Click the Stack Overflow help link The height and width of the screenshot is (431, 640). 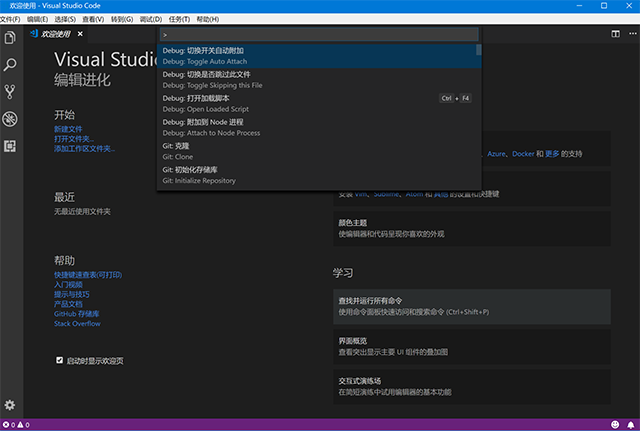(77, 324)
